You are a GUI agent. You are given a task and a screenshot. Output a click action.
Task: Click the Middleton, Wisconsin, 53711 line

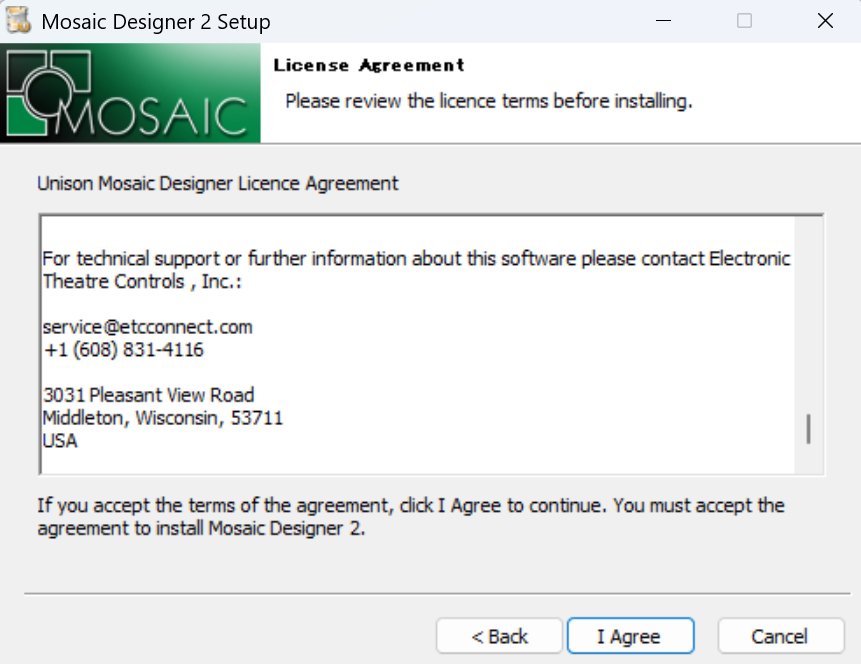click(x=163, y=418)
